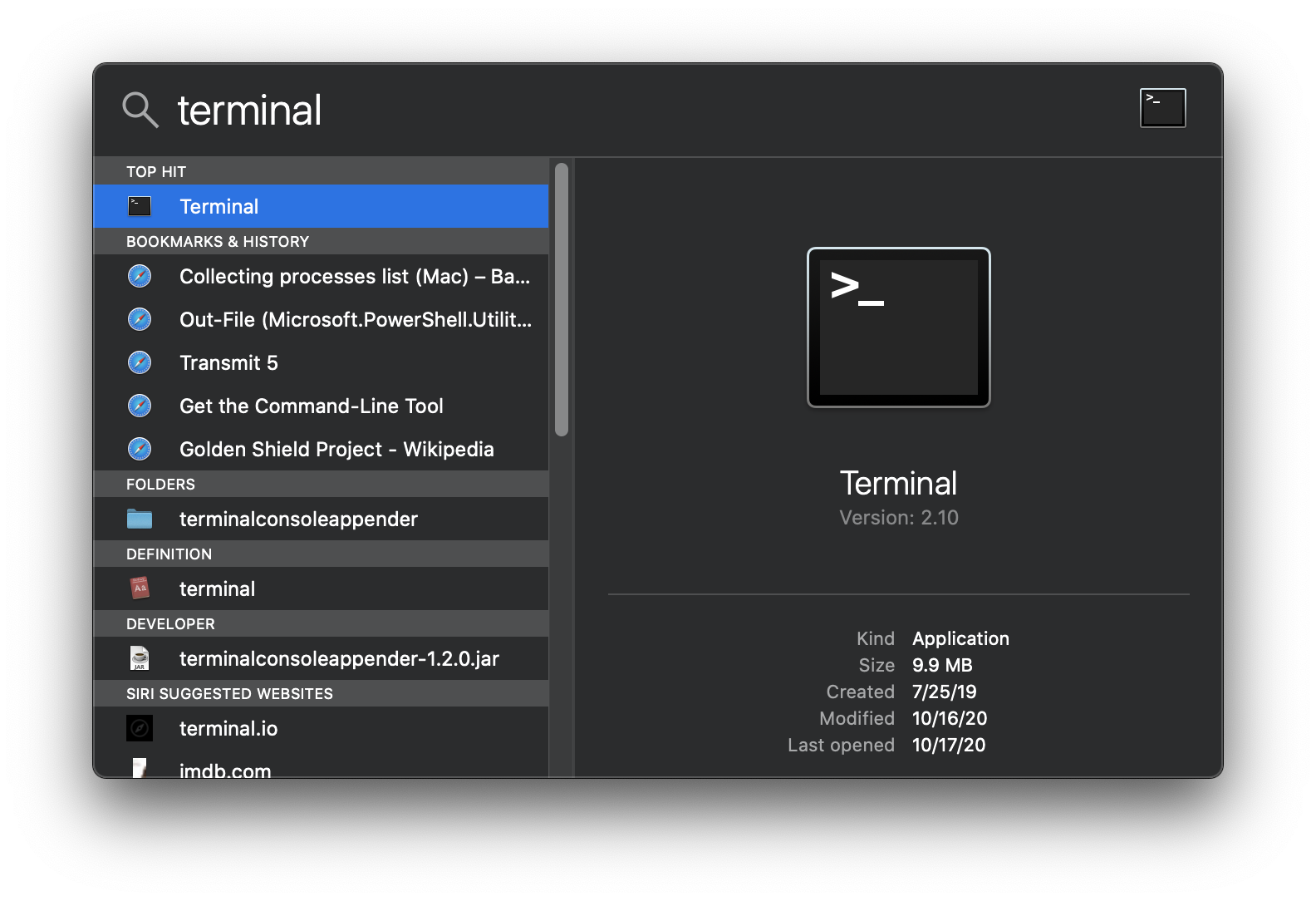Viewport: 1316px width, 901px height.
Task: Click the blue folder icon for terminalconsoleappender
Action: click(x=140, y=519)
